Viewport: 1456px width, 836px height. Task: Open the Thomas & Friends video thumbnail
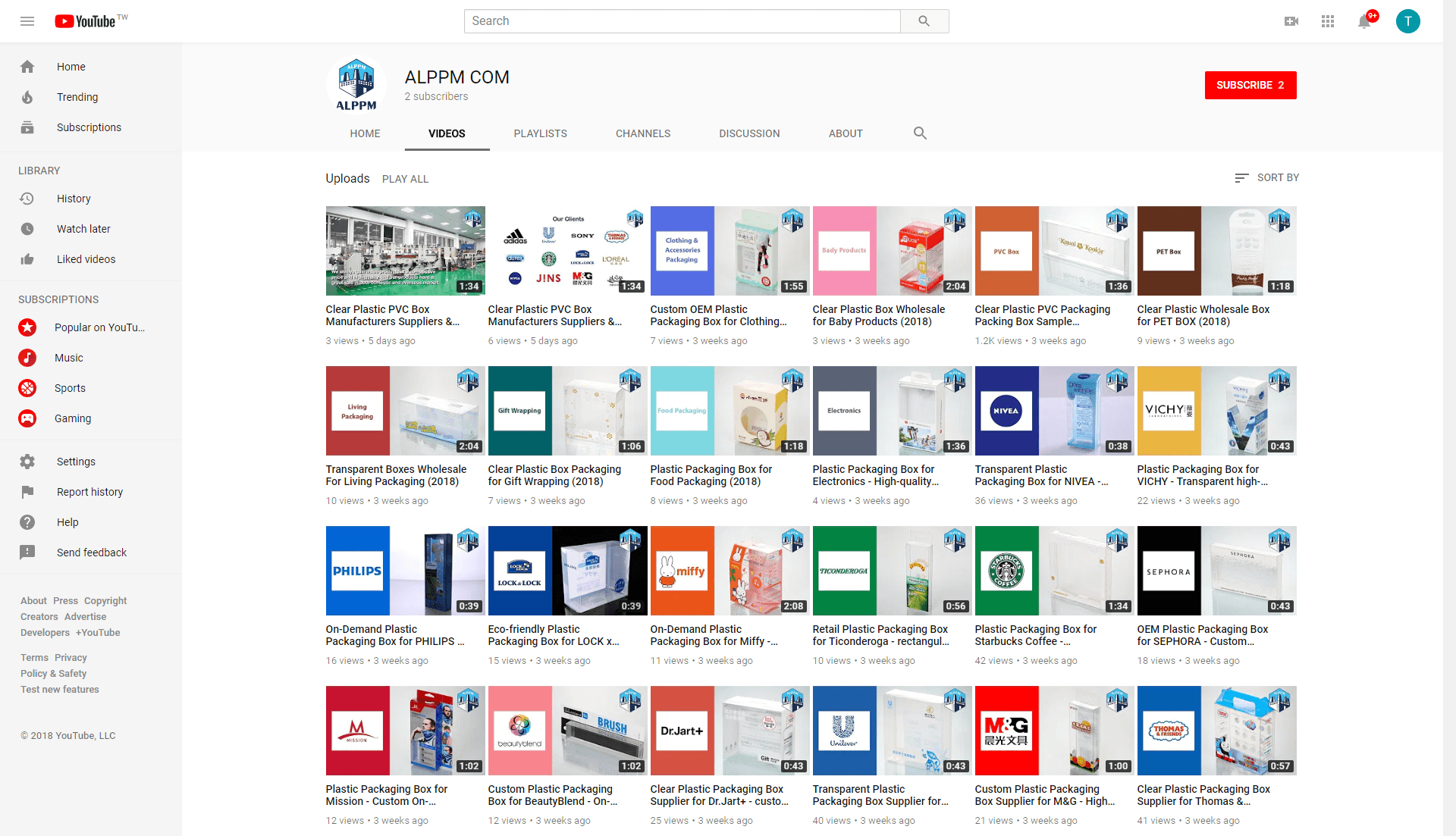pyautogui.click(x=1216, y=731)
